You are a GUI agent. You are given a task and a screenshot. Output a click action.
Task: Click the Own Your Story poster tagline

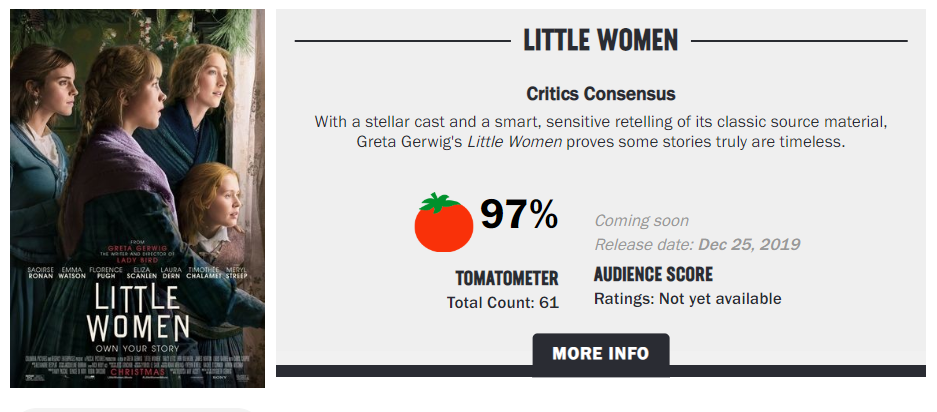(137, 347)
